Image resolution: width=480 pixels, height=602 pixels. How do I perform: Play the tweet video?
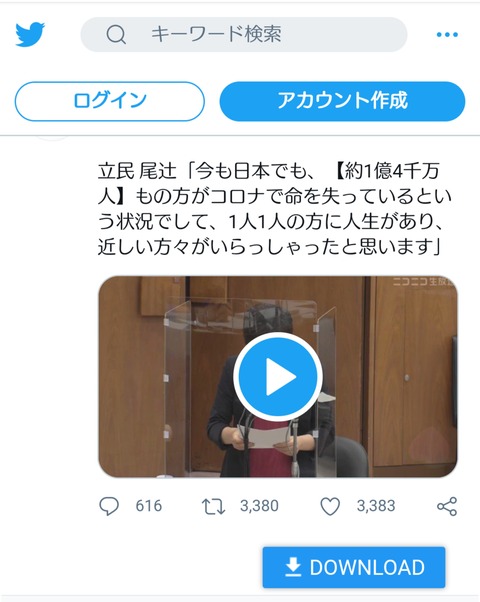(x=278, y=376)
